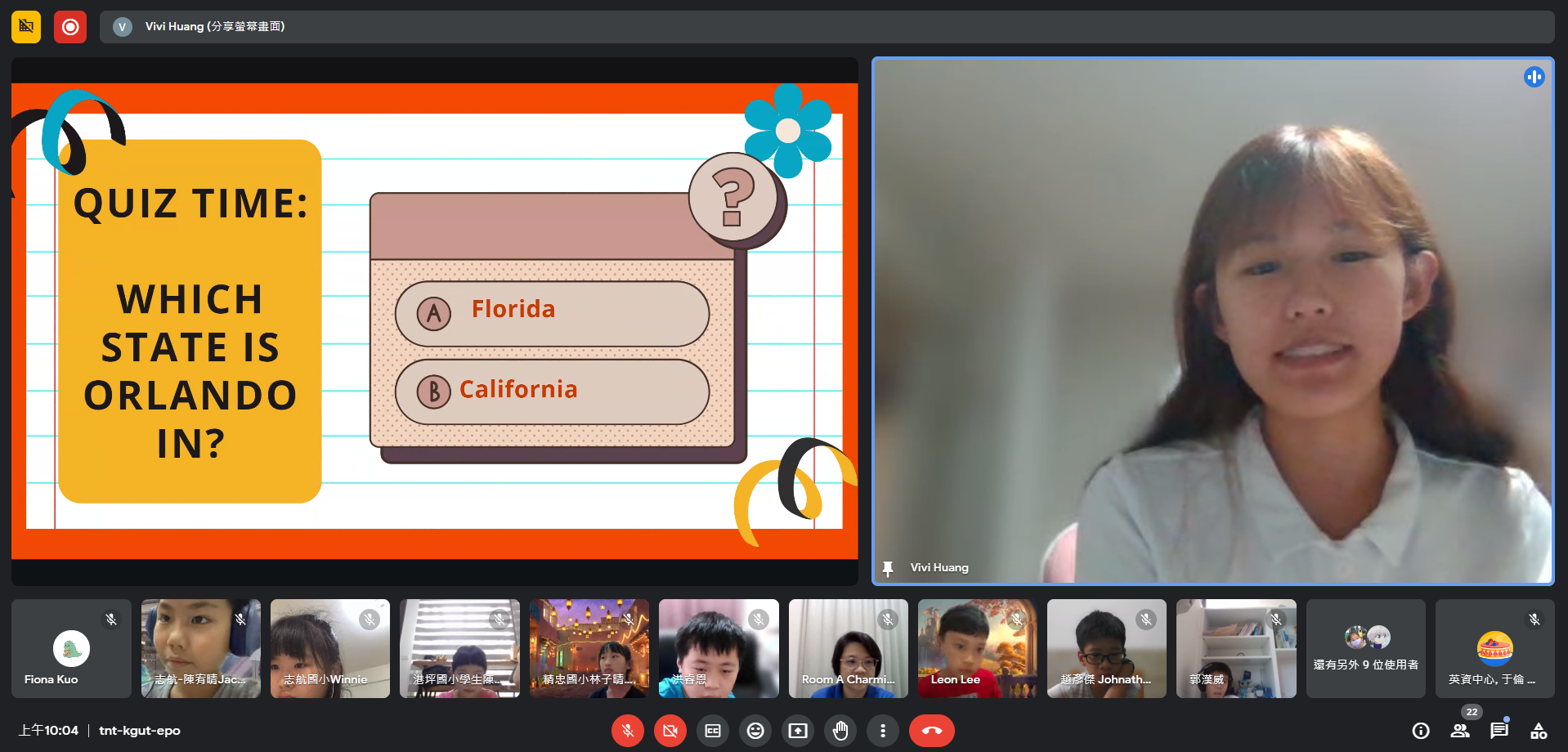The height and width of the screenshot is (752, 1568).
Task: Click the red recording indicator icon
Action: (70, 27)
